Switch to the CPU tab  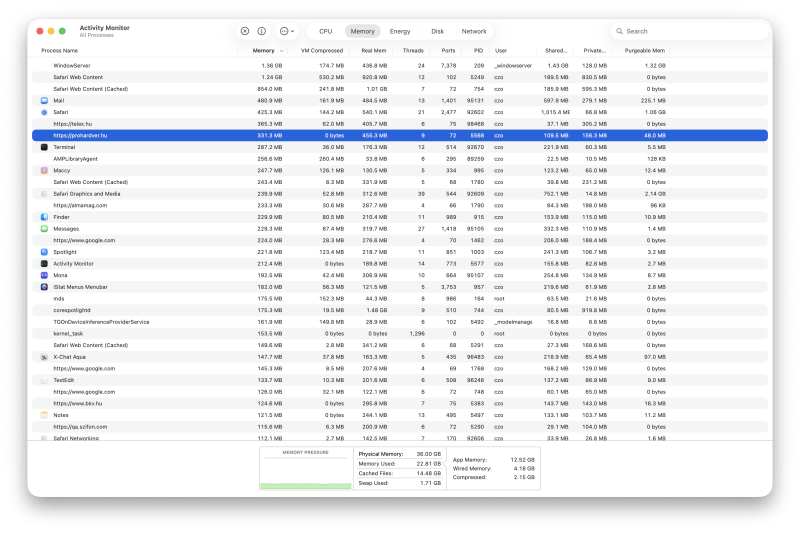click(x=326, y=31)
